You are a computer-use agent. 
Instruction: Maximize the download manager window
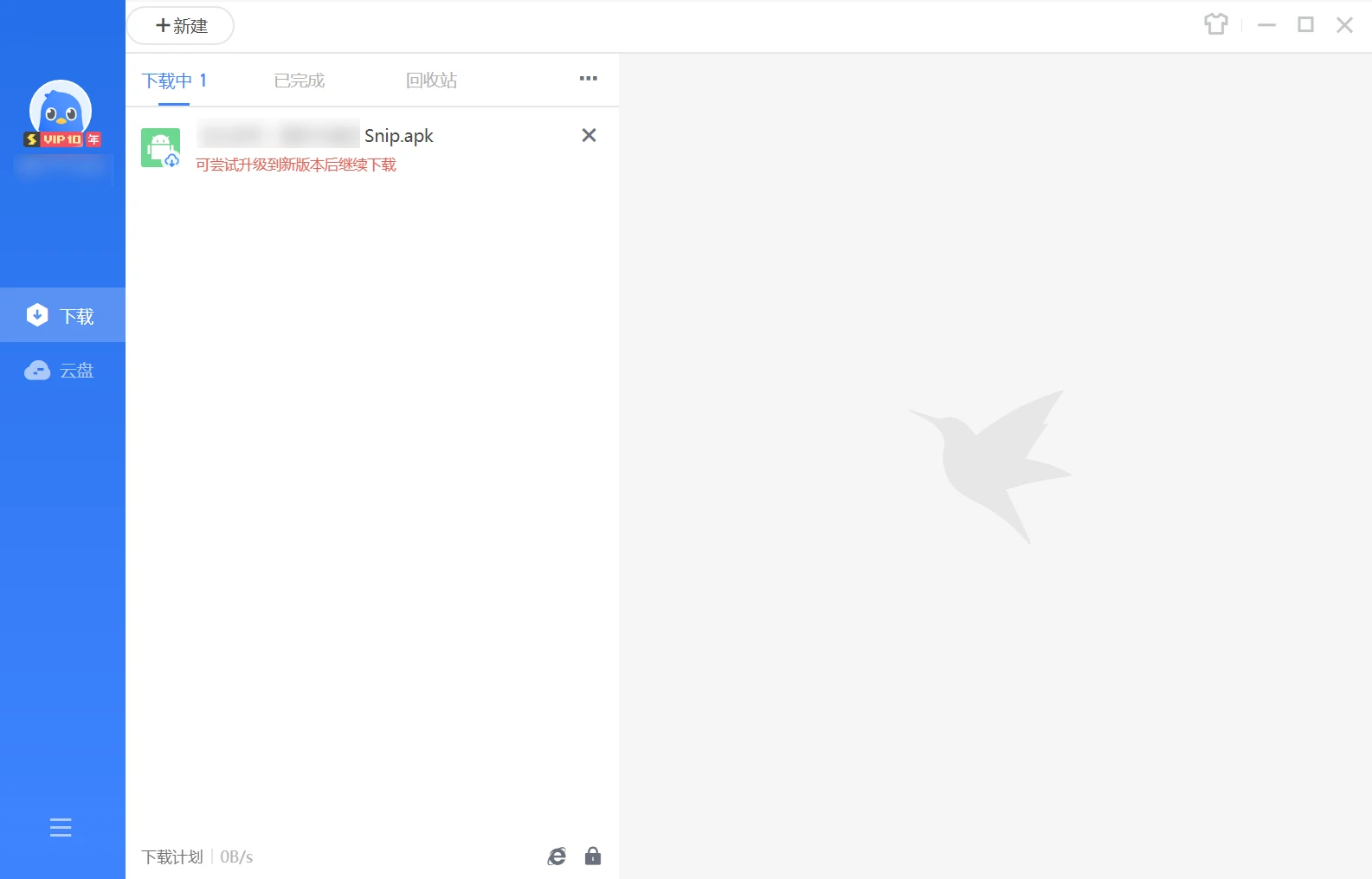click(1305, 24)
